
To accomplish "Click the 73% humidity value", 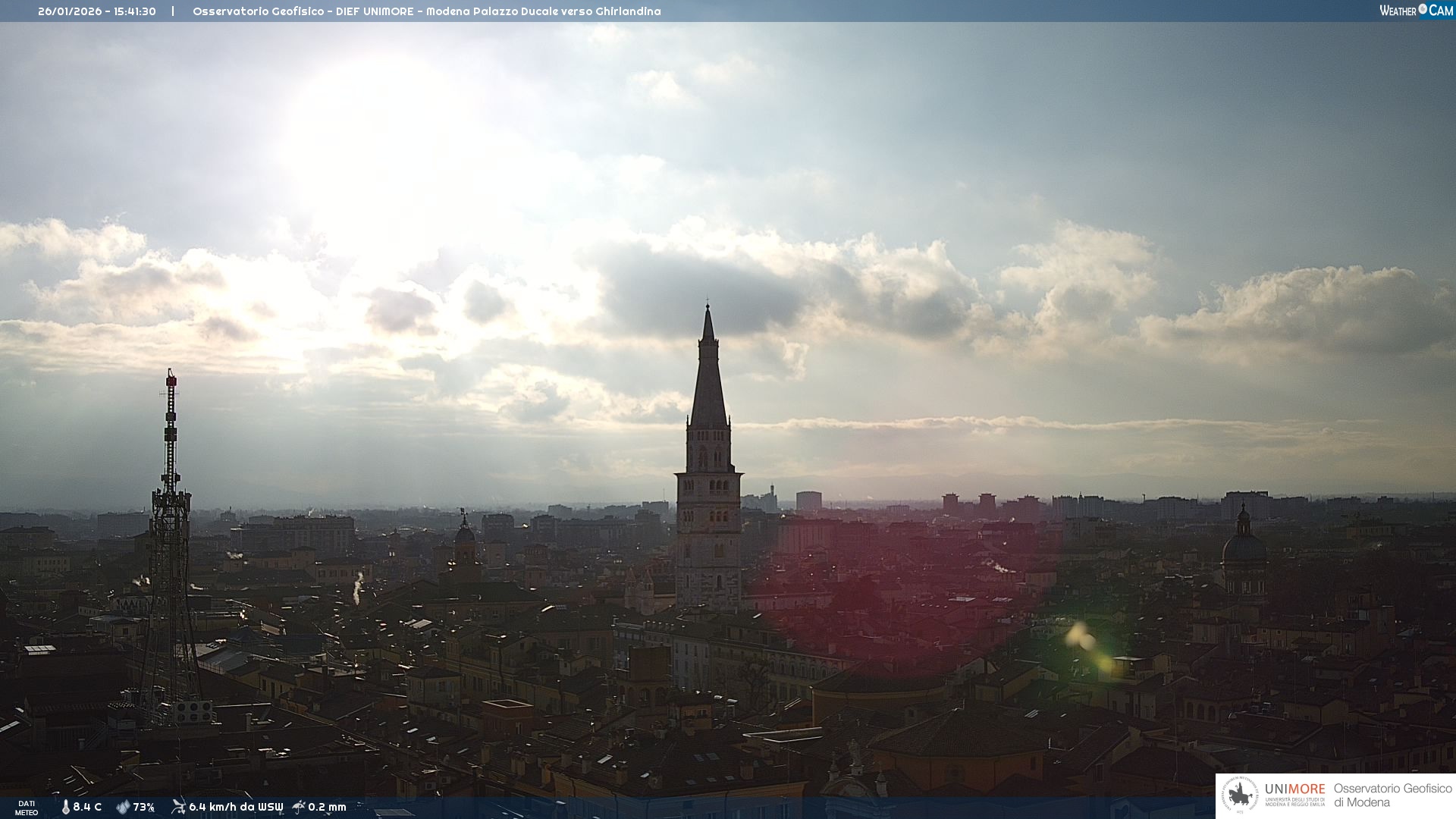I will 144,807.
